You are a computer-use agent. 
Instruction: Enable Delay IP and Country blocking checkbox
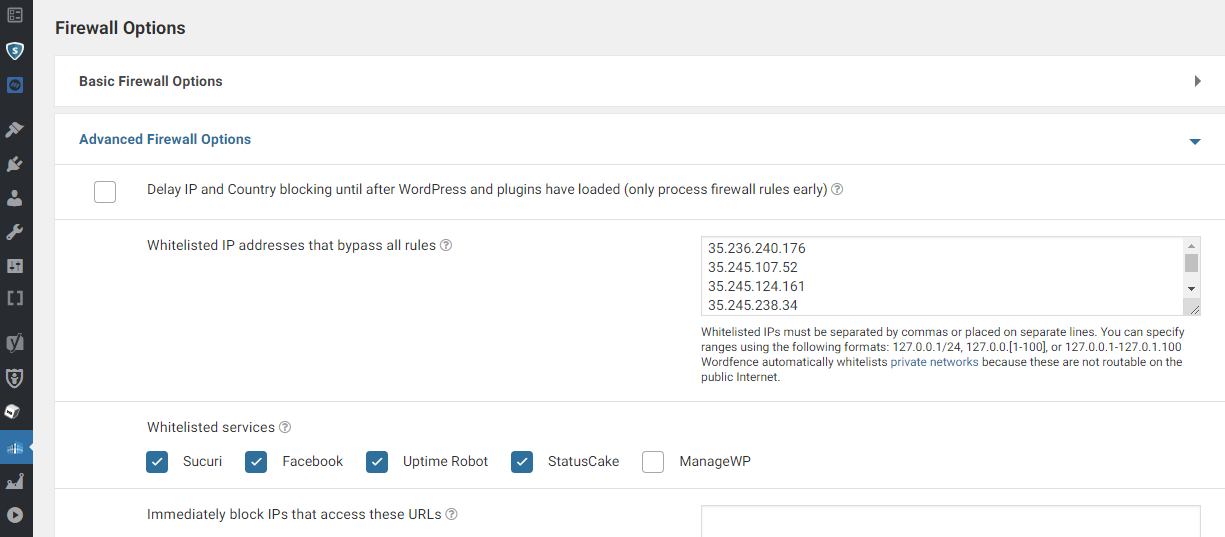click(x=105, y=191)
